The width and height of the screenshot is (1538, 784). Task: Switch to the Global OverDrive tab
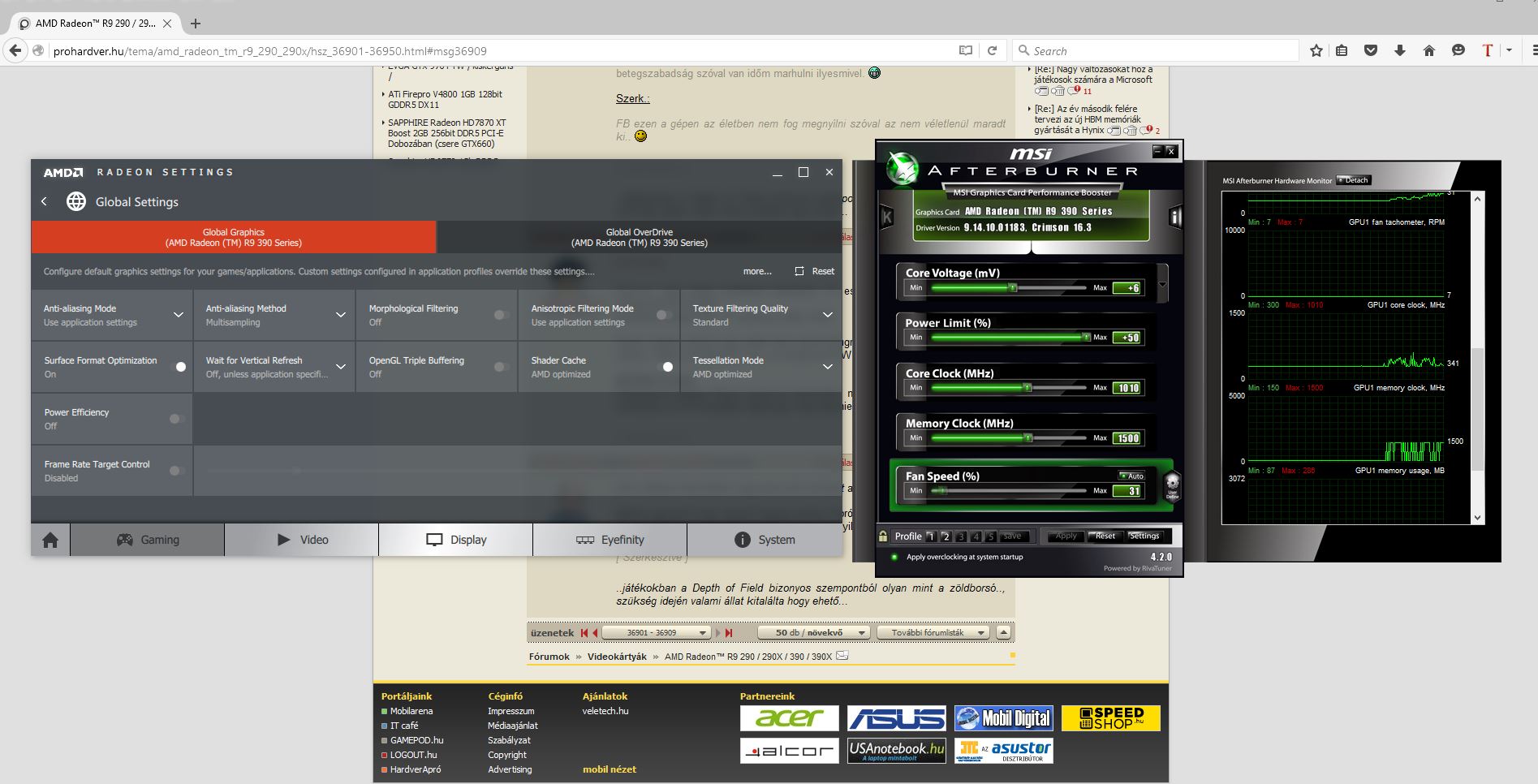[640, 237]
